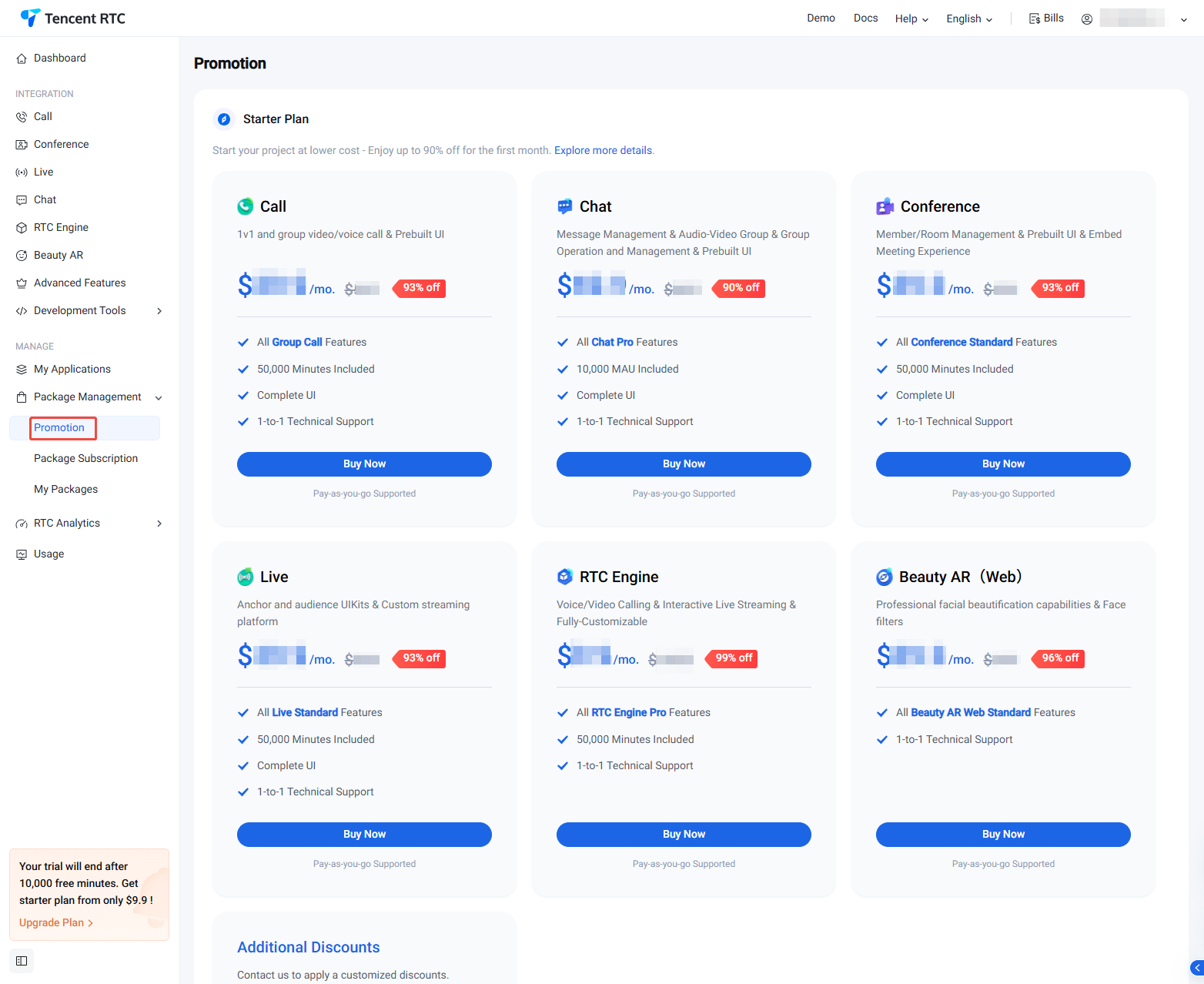Open Bills from the top bar

tap(1046, 18)
